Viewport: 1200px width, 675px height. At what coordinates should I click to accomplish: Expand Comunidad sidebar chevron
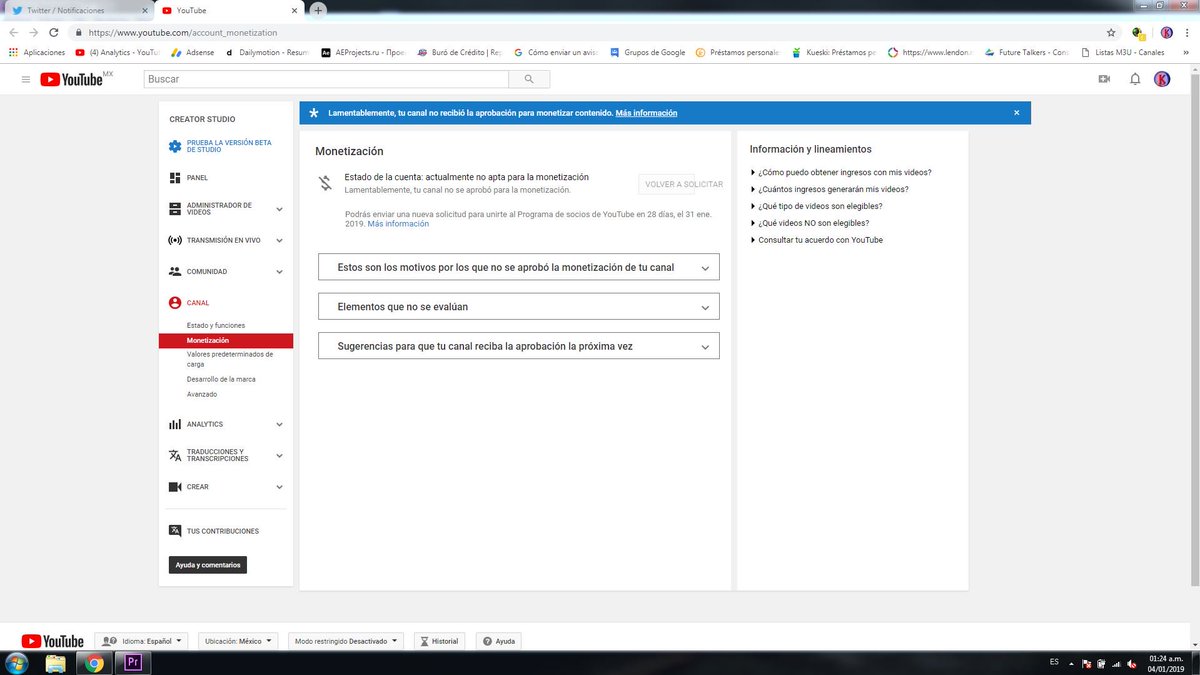[279, 271]
